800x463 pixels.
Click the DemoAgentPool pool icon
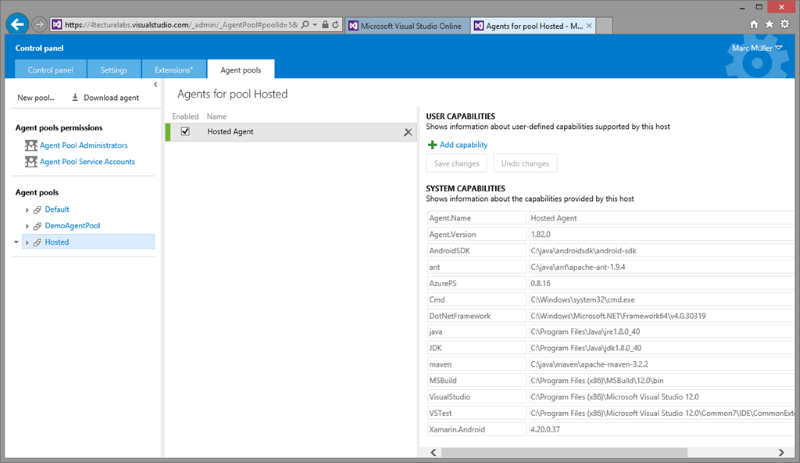tap(37, 226)
